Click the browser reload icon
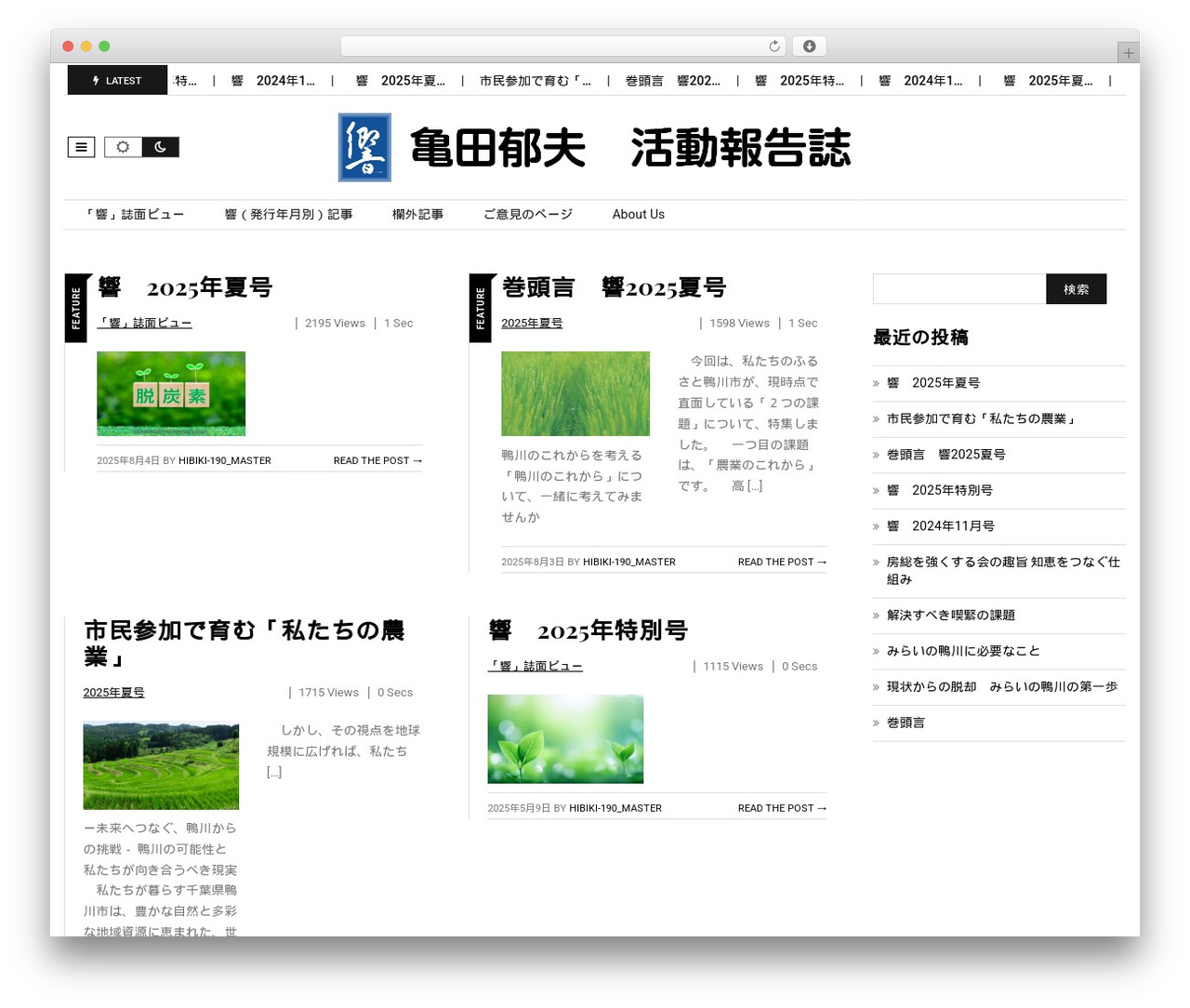 774,46
